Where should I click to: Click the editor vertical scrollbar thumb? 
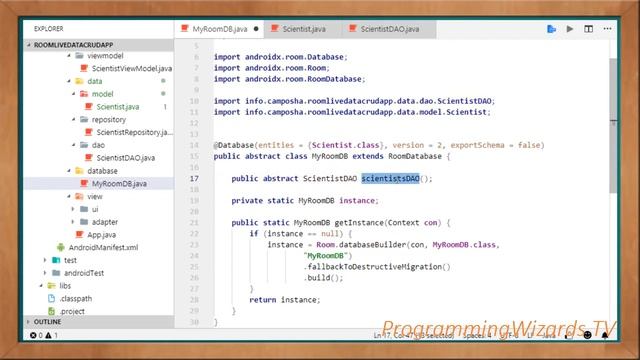(613, 126)
